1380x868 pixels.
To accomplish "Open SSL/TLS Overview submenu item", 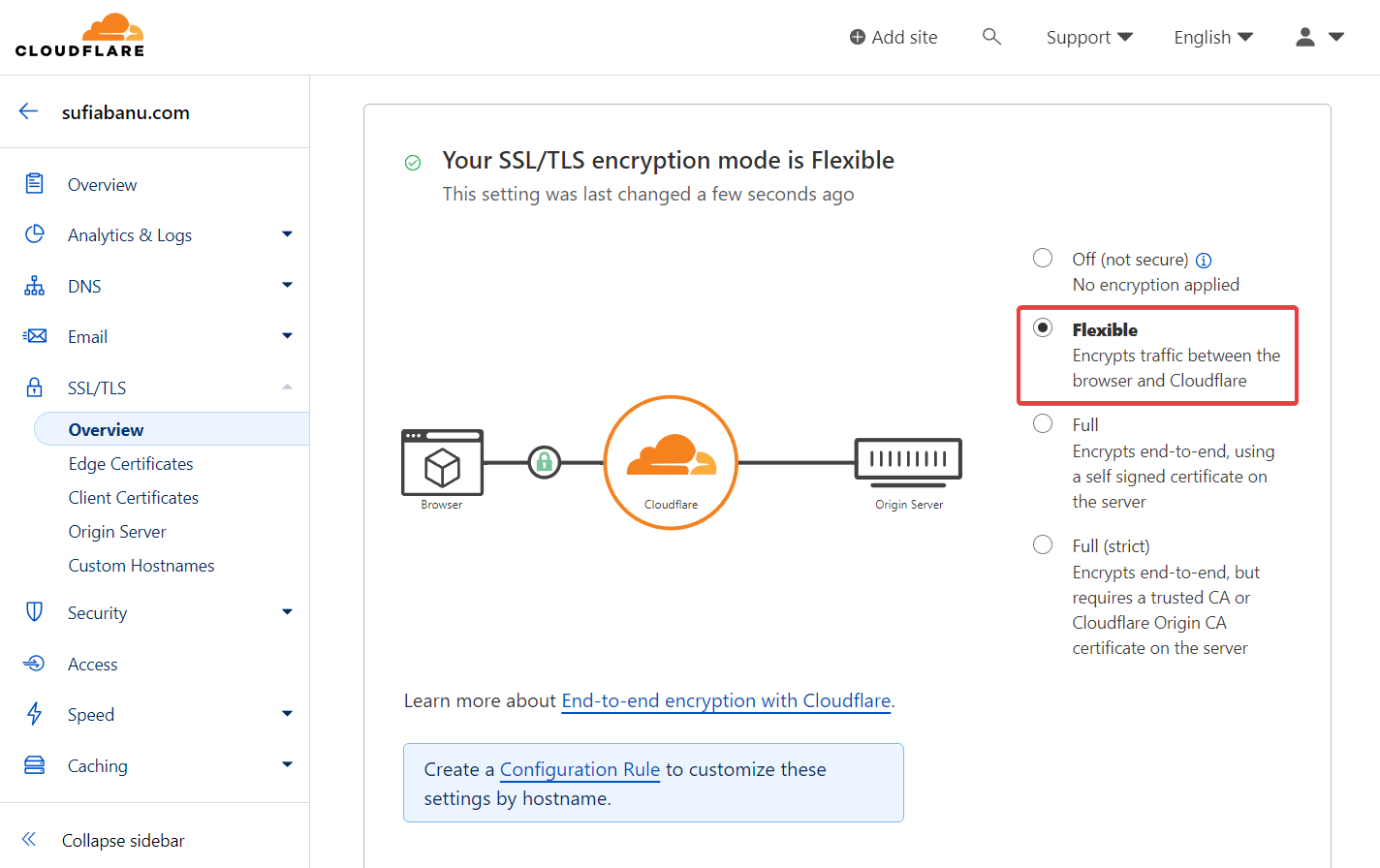I will [172, 429].
